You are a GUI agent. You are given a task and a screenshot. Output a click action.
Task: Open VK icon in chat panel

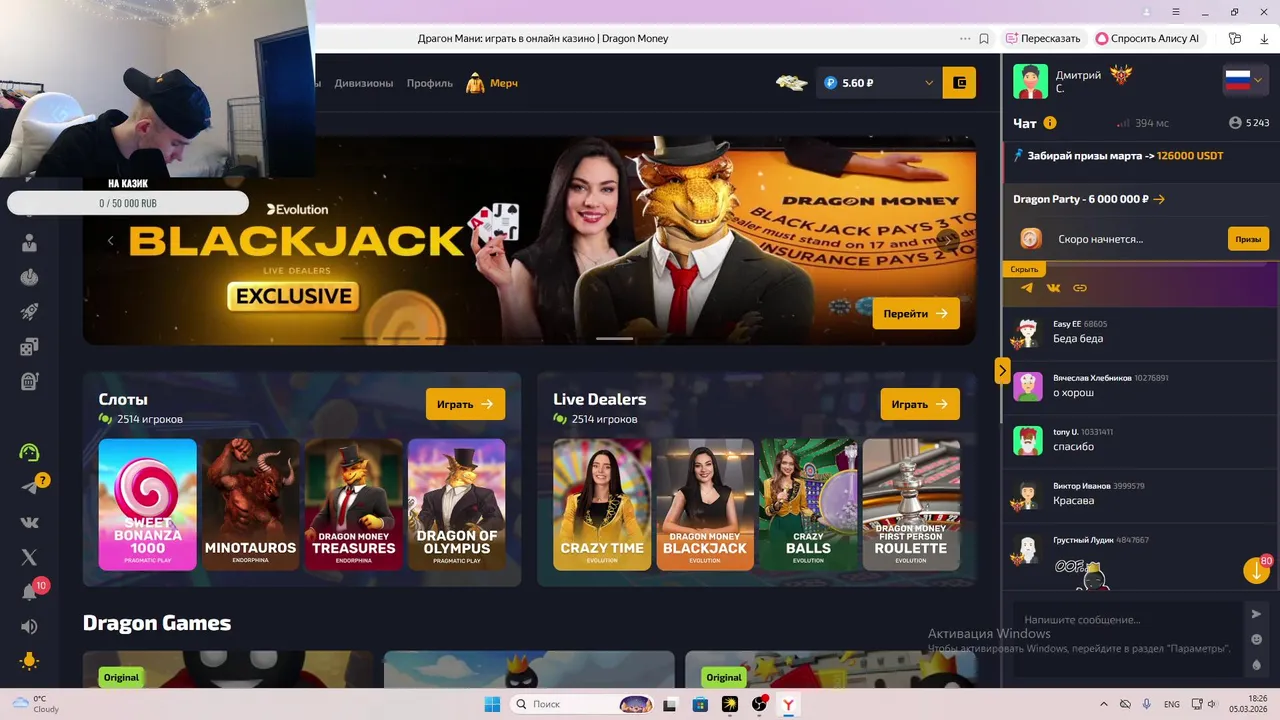point(1053,288)
